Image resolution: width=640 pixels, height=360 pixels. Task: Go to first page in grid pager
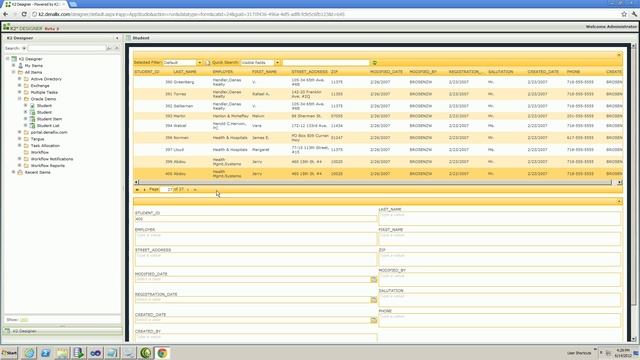(137, 189)
